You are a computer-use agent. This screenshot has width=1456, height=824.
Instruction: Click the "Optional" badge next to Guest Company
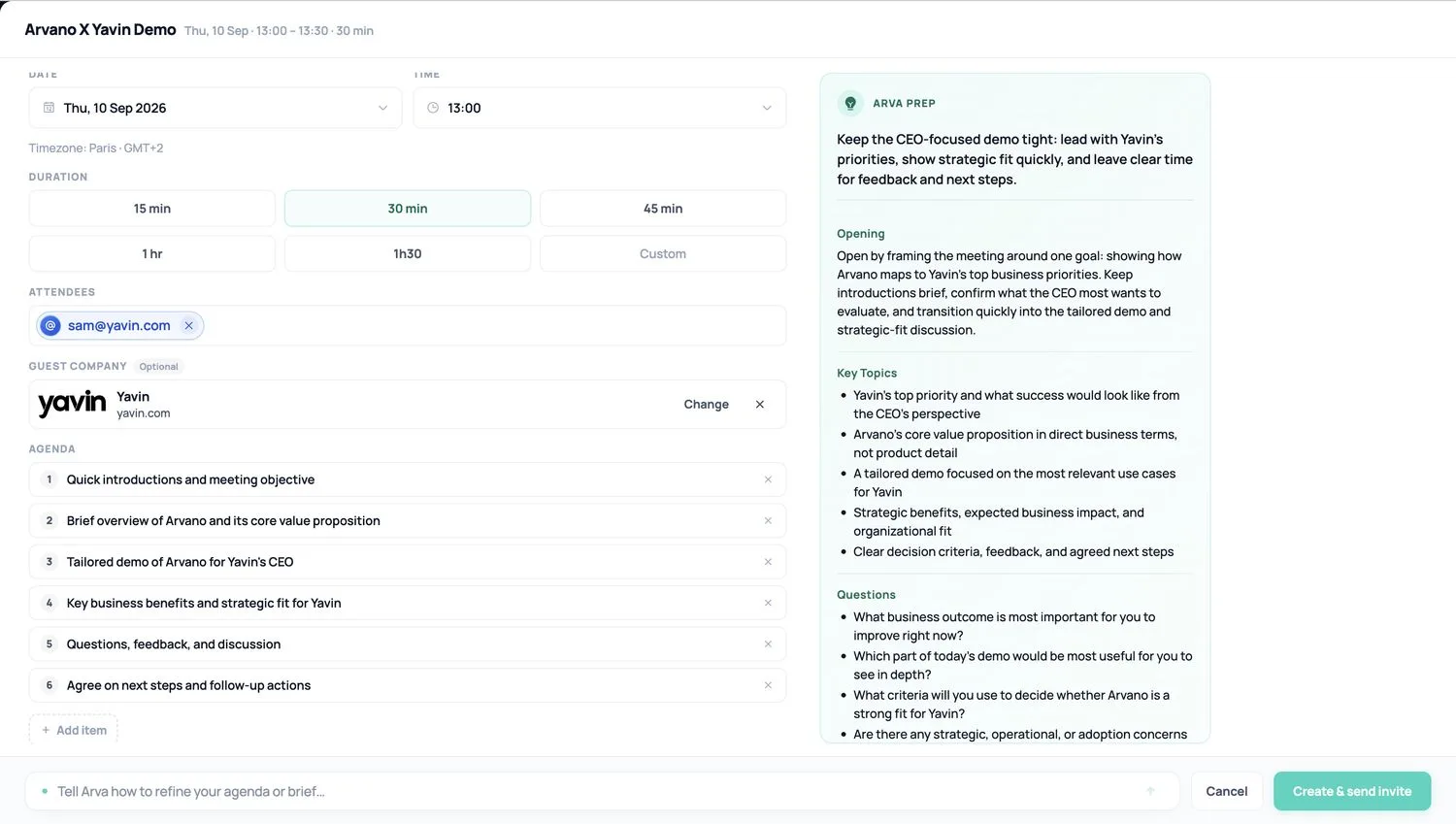pos(159,367)
